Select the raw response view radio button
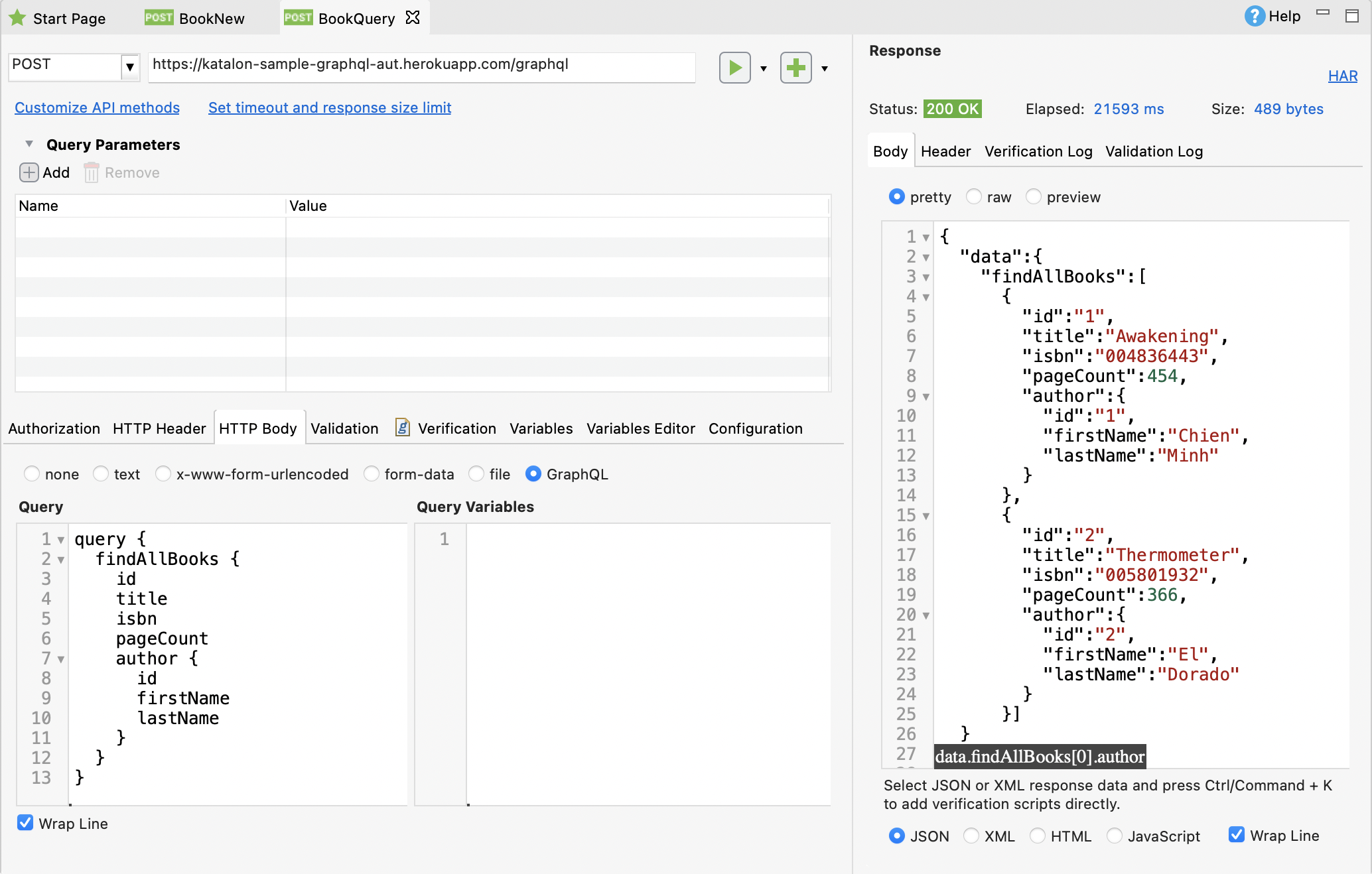1372x874 pixels. pos(973,197)
